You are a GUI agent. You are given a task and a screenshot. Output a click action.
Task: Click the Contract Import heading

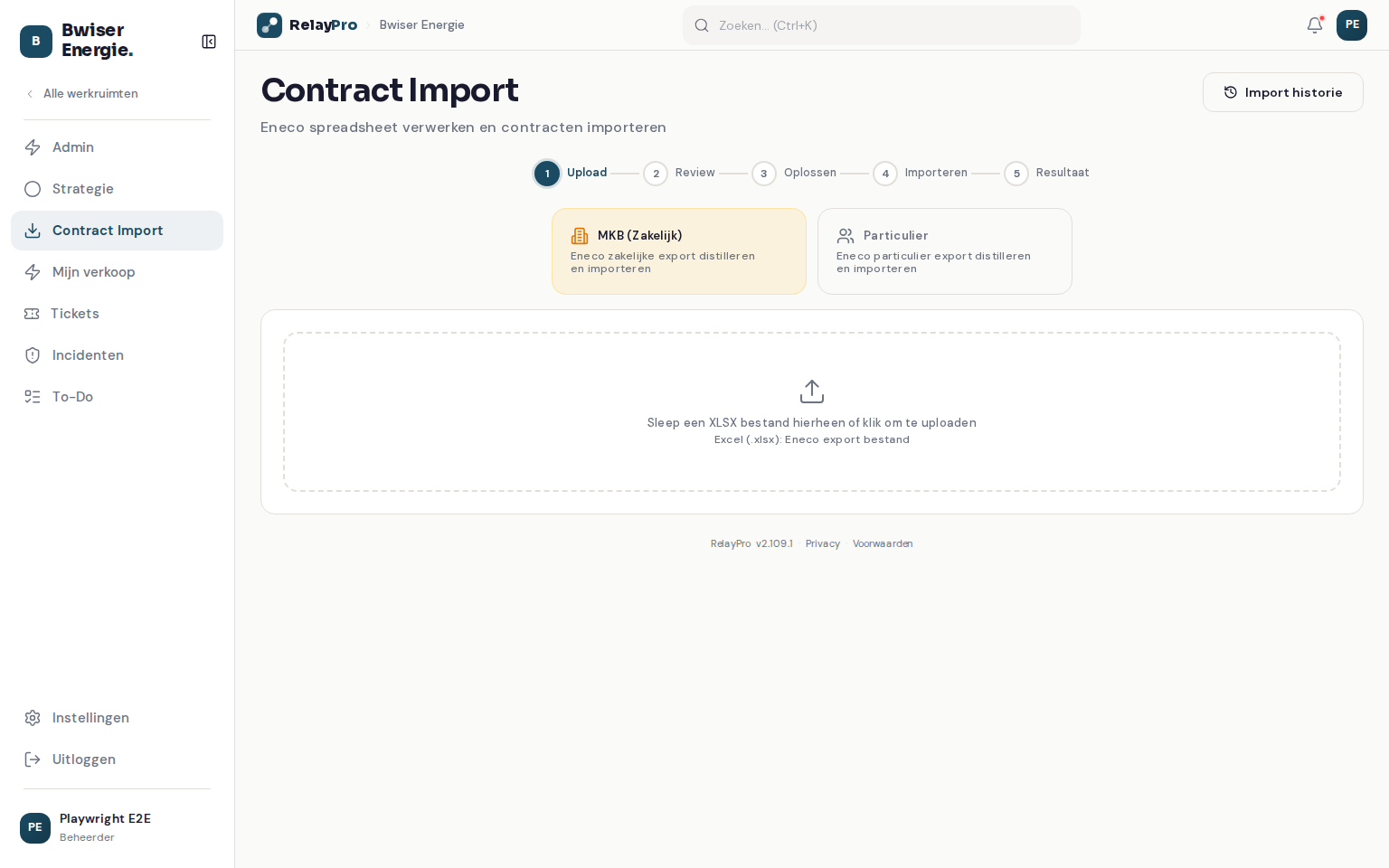click(390, 90)
